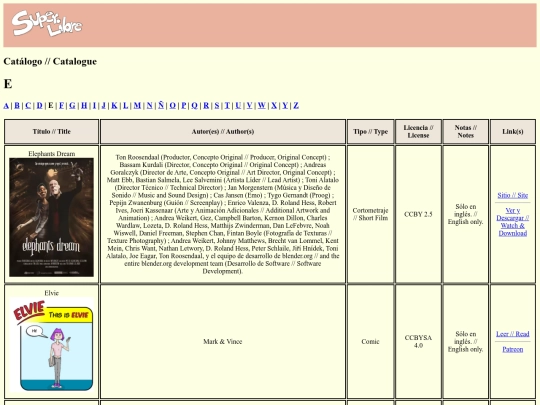Open catalogue letter F
This screenshot has height=405, width=540.
pyautogui.click(x=61, y=105)
